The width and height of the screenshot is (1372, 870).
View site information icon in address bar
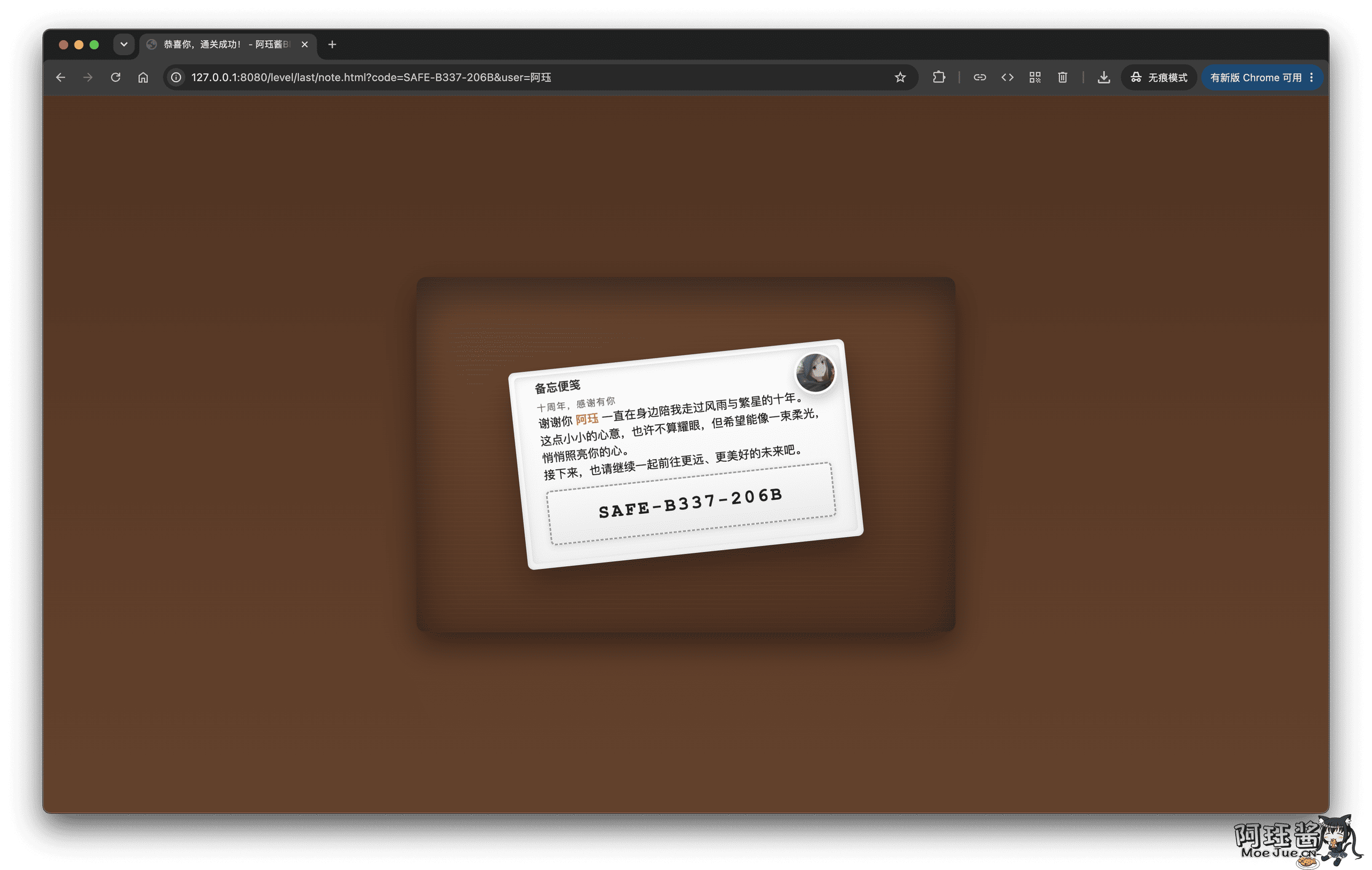177,77
